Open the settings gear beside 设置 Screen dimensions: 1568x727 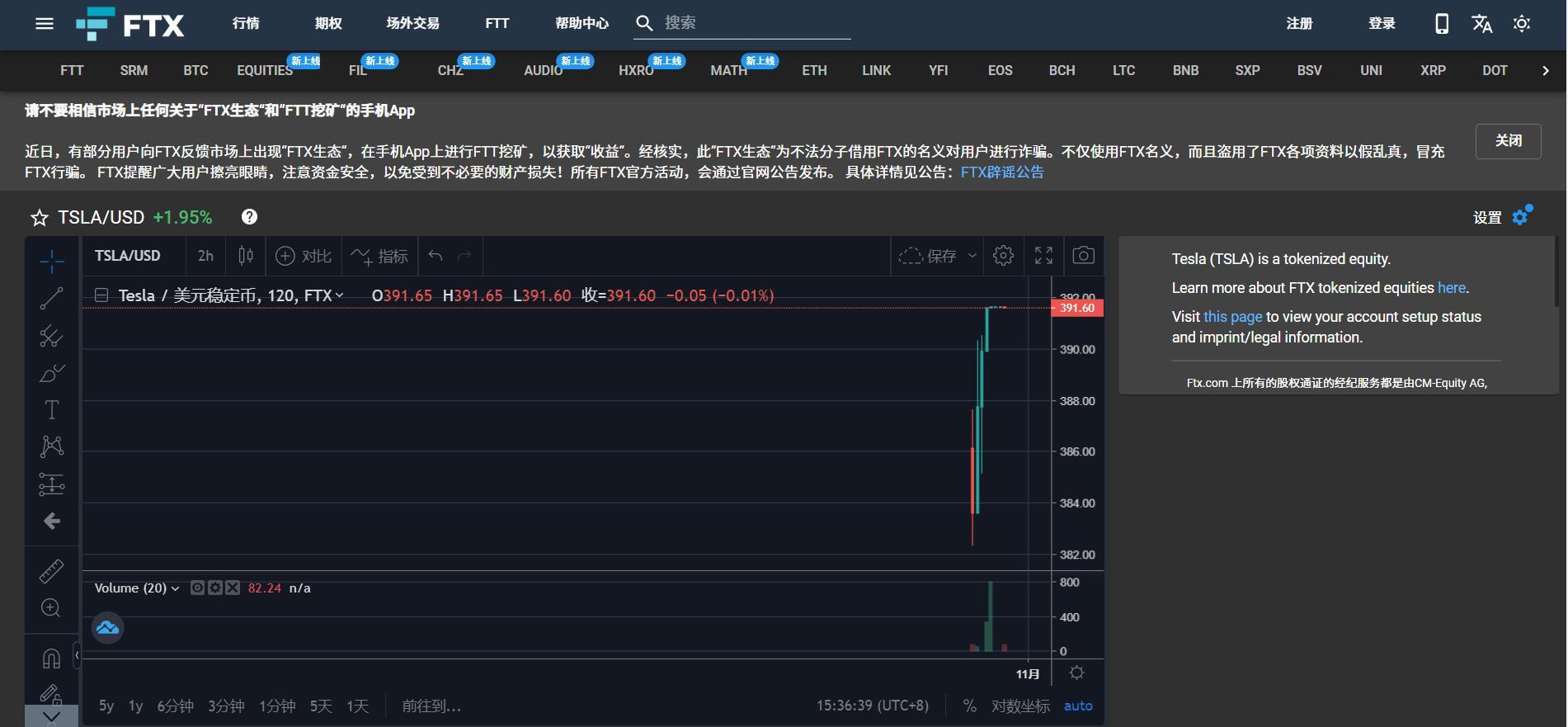click(1522, 216)
